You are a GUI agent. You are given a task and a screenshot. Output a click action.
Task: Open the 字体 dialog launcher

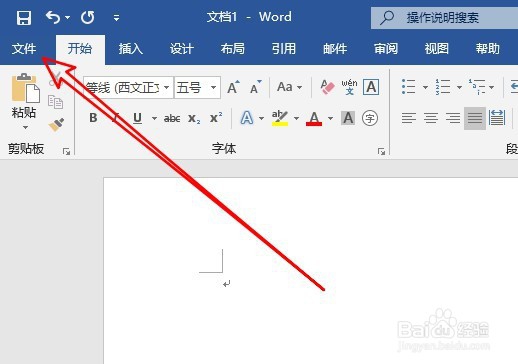(381, 152)
